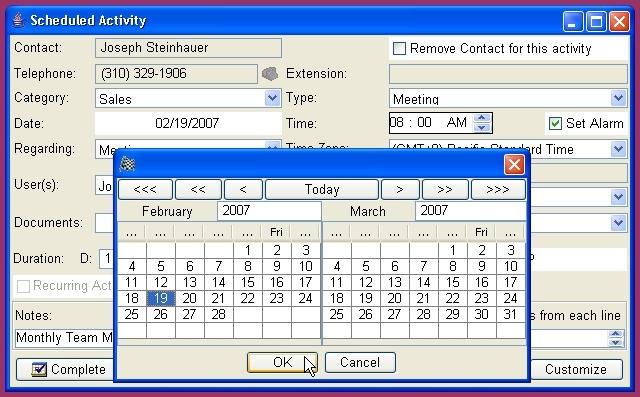Decrease time with the spinner down arrow

[482, 128]
